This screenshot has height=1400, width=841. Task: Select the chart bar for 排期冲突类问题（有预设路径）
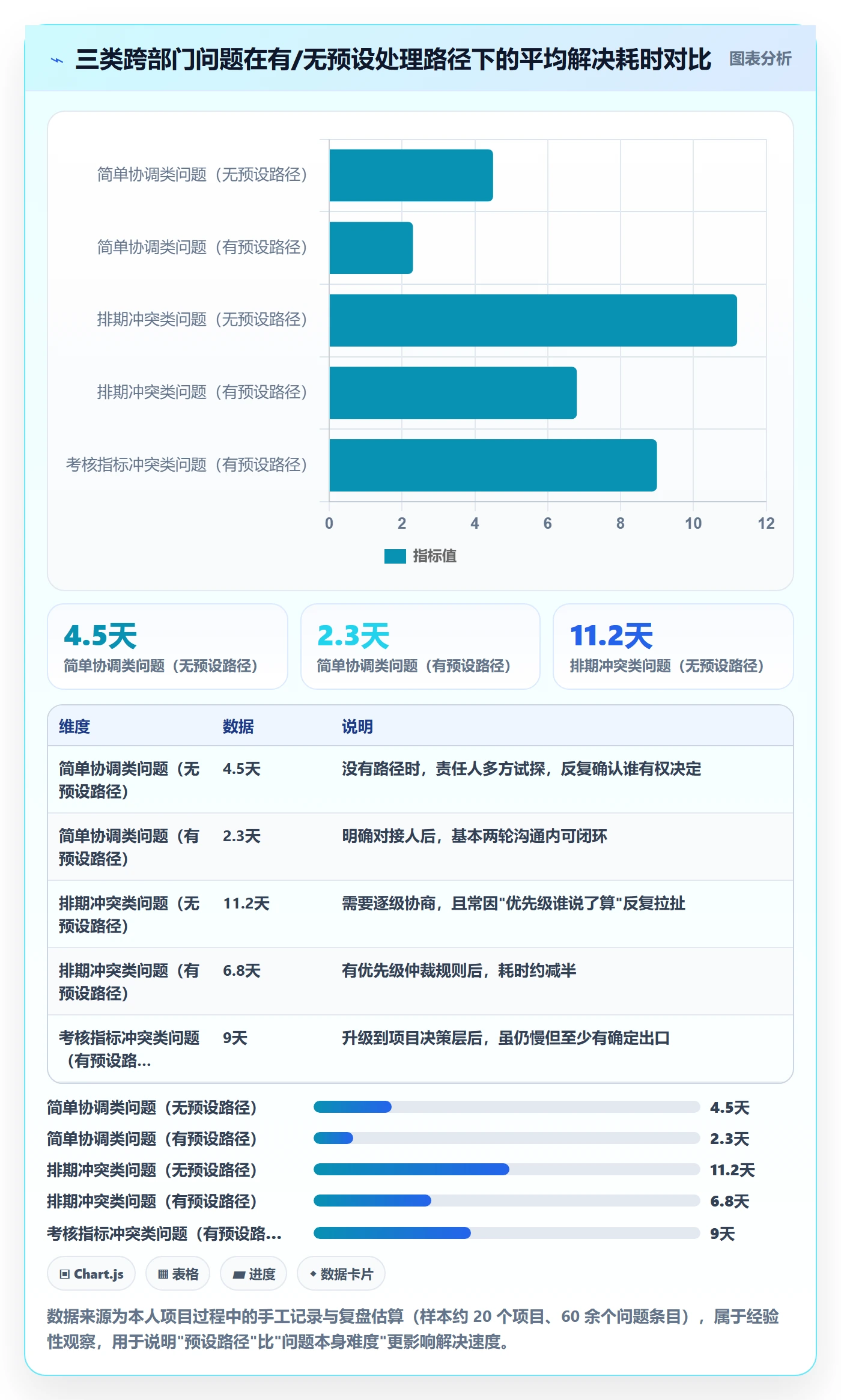click(453, 393)
